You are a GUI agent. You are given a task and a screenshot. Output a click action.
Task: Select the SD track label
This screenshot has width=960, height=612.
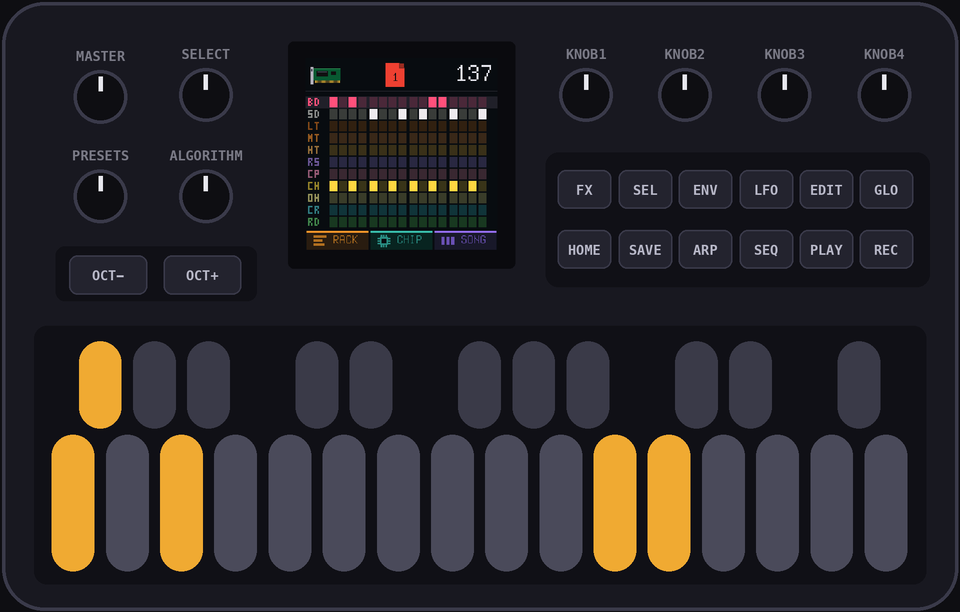(x=313, y=114)
